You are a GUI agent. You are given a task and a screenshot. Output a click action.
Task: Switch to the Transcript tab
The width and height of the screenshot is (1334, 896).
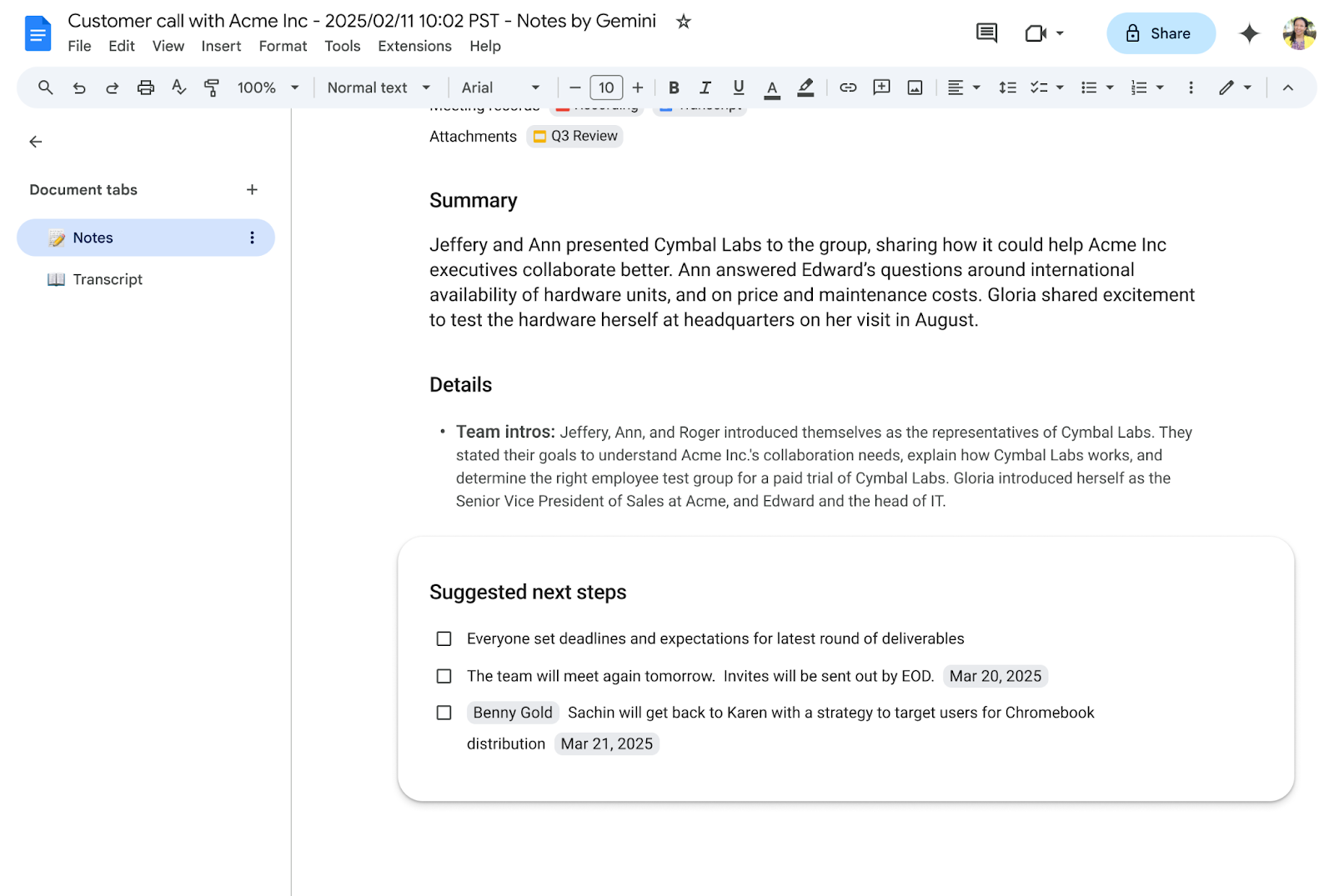pos(107,278)
